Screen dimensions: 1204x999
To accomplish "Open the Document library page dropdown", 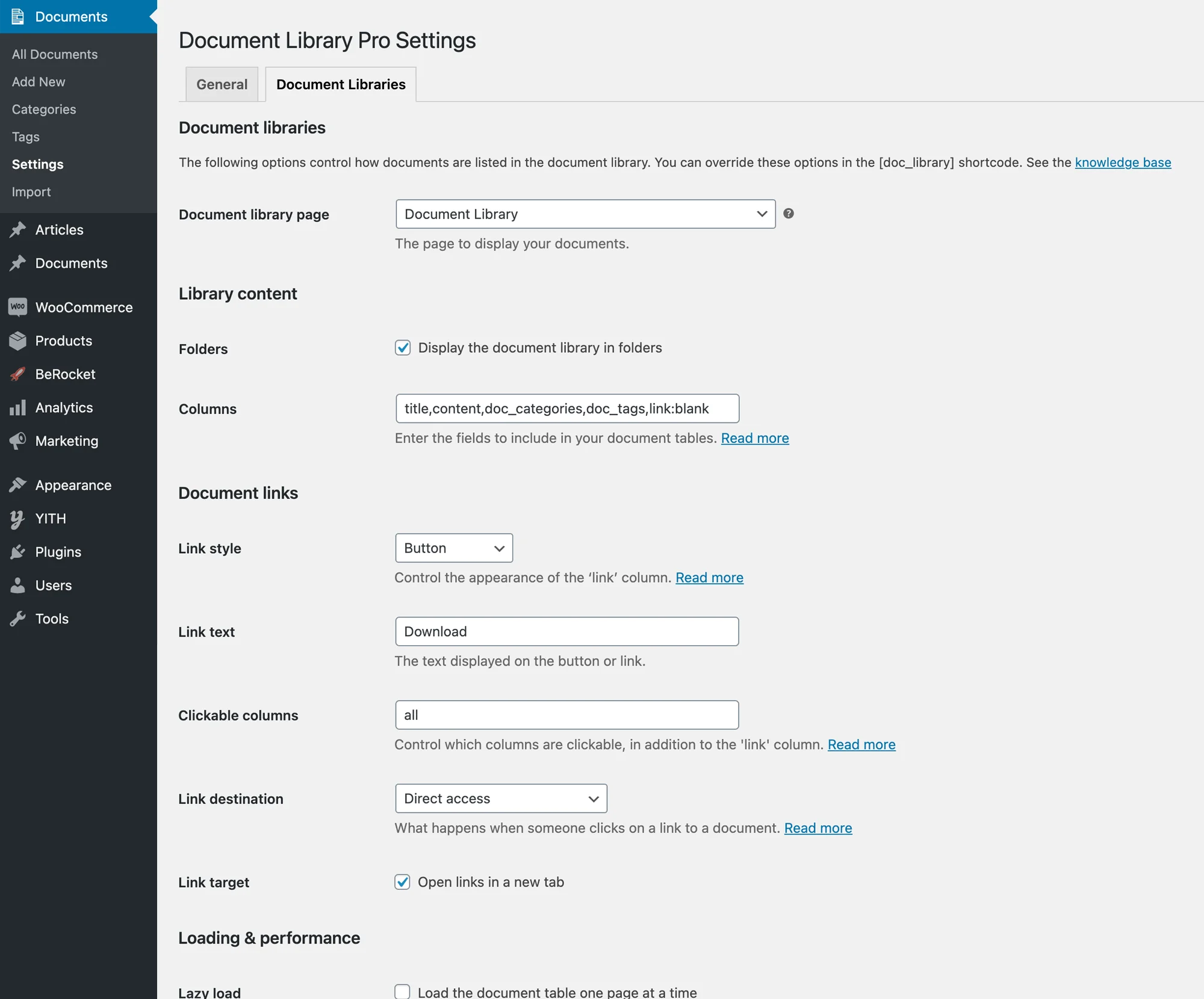I will click(x=585, y=214).
